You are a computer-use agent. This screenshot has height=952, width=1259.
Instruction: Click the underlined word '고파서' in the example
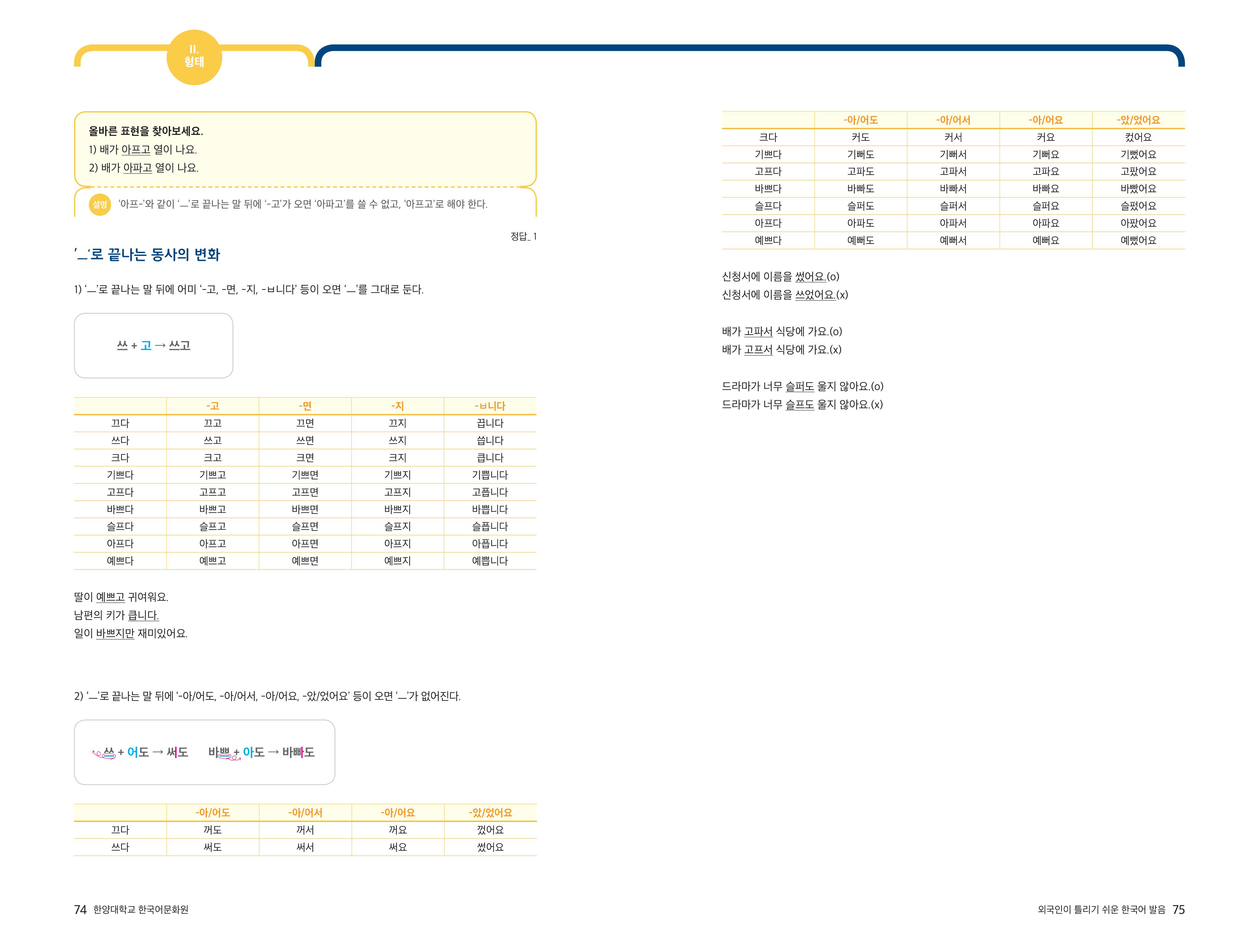758,331
